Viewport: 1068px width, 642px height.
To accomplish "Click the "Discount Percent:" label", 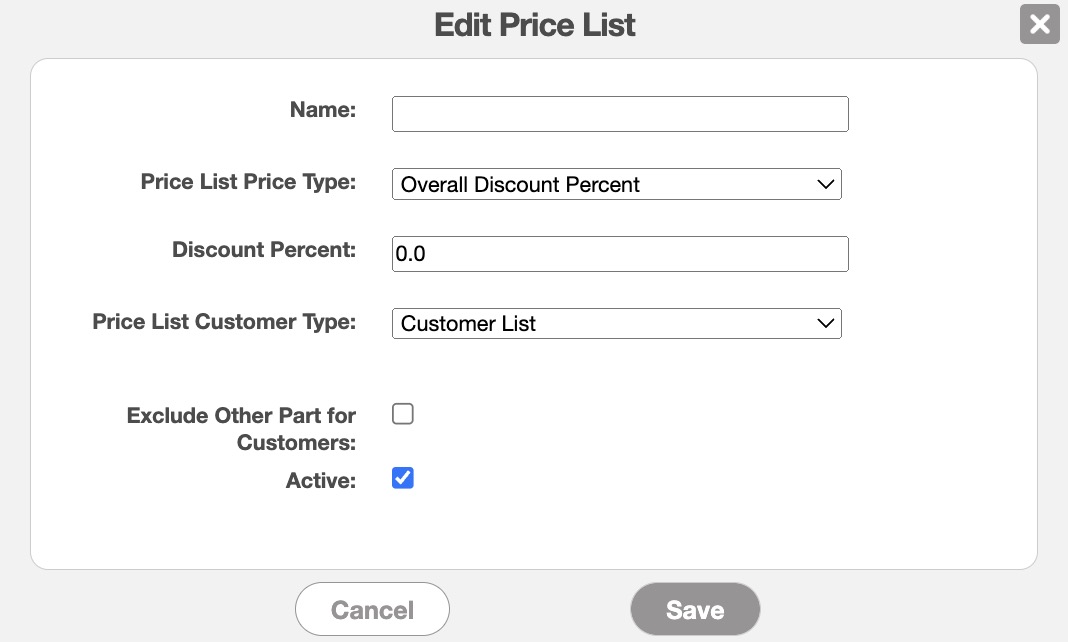I will pyautogui.click(x=264, y=250).
